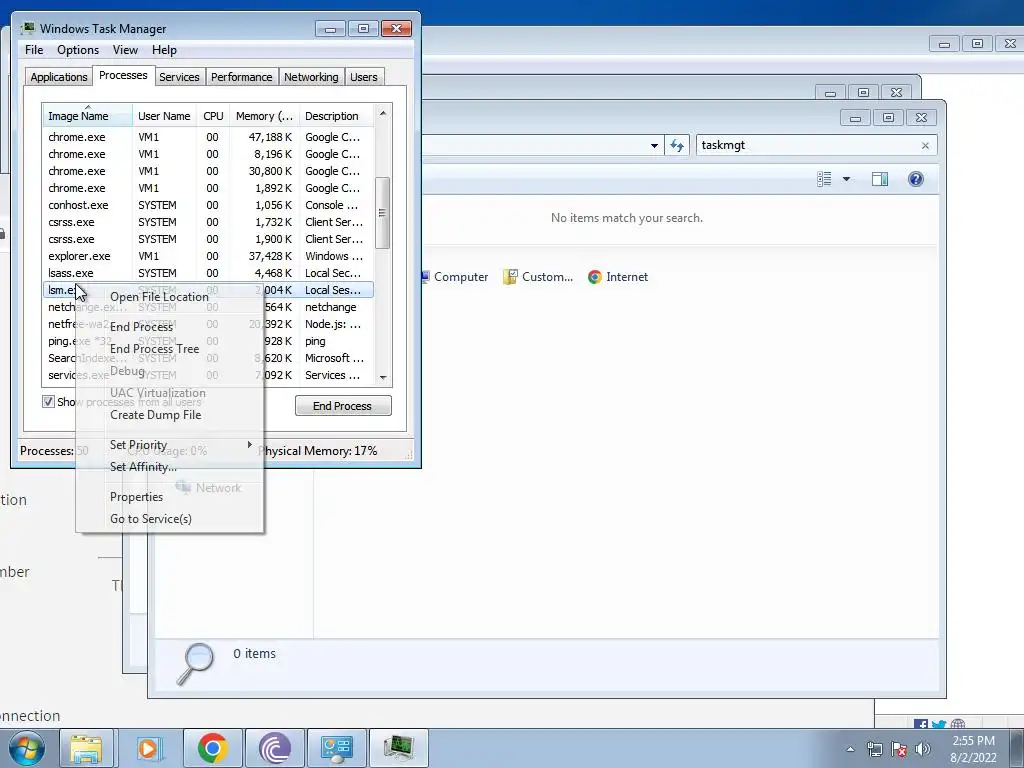The width and height of the screenshot is (1024, 768).
Task: Launch Windows Media Player from the taskbar
Action: tap(149, 748)
